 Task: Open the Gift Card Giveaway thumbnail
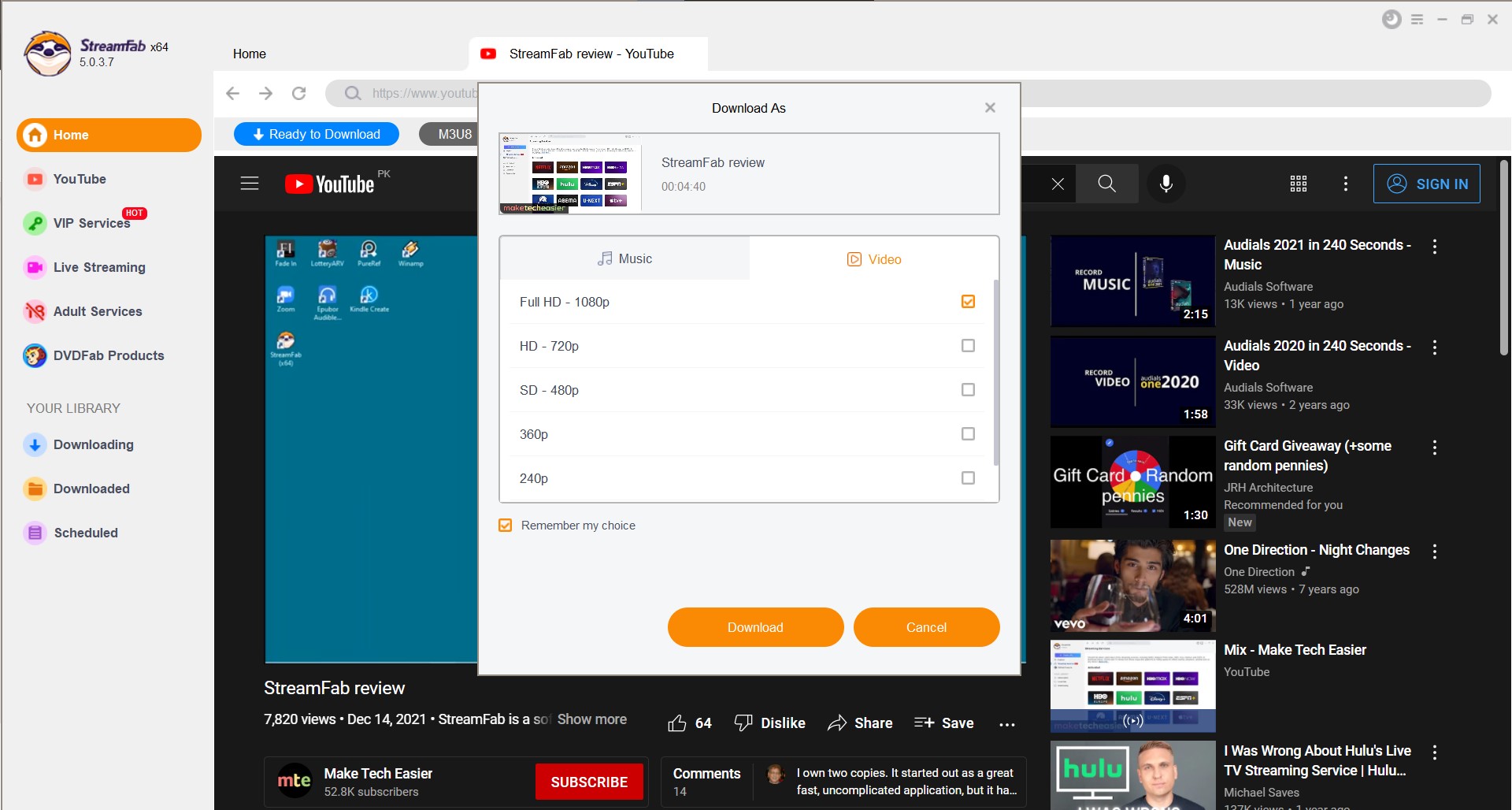[x=1132, y=481]
